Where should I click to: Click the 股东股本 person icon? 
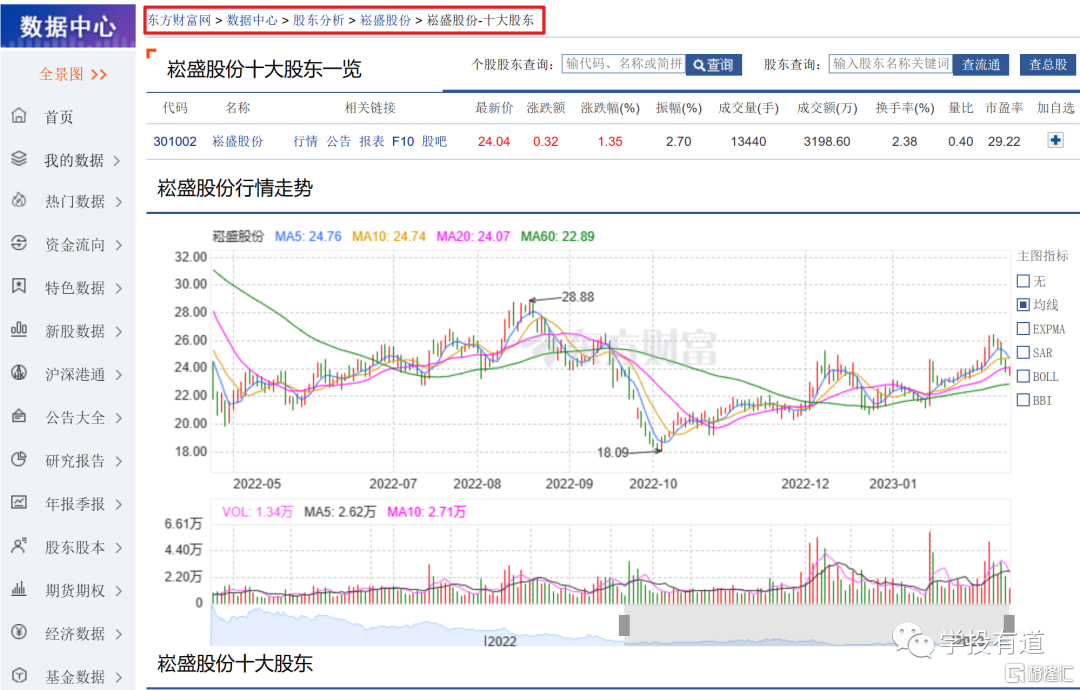point(19,546)
